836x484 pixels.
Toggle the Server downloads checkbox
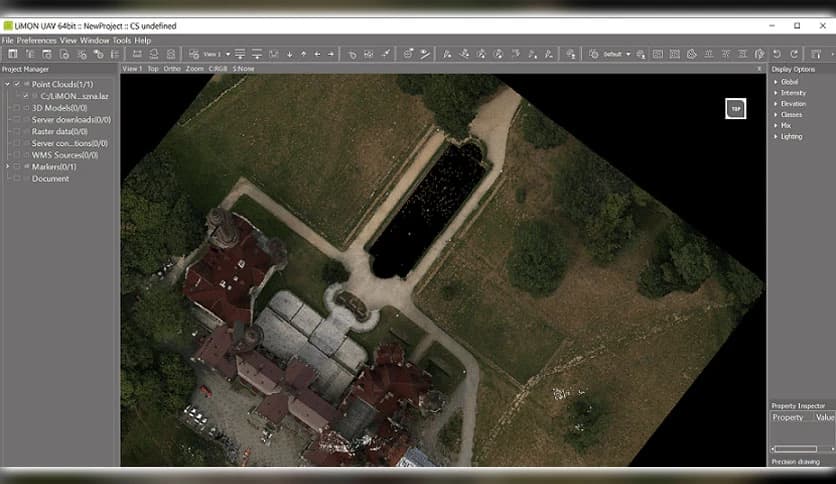17,119
